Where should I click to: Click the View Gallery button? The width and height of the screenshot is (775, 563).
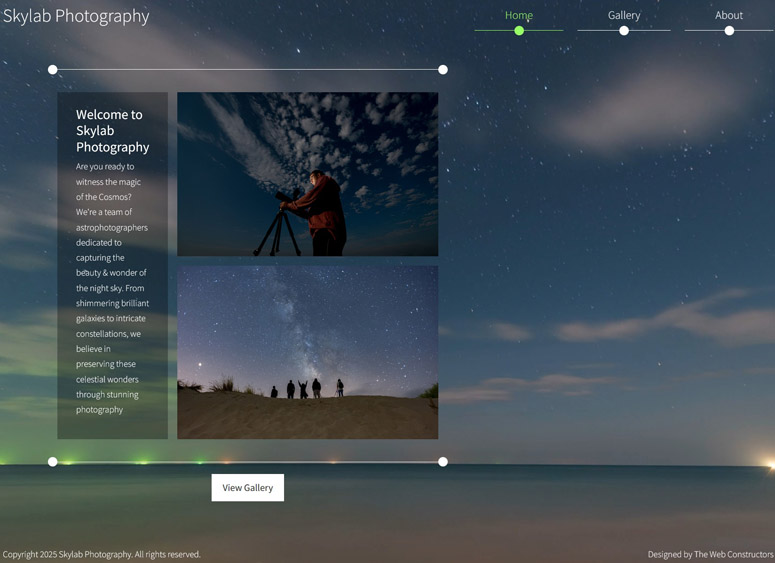click(248, 487)
